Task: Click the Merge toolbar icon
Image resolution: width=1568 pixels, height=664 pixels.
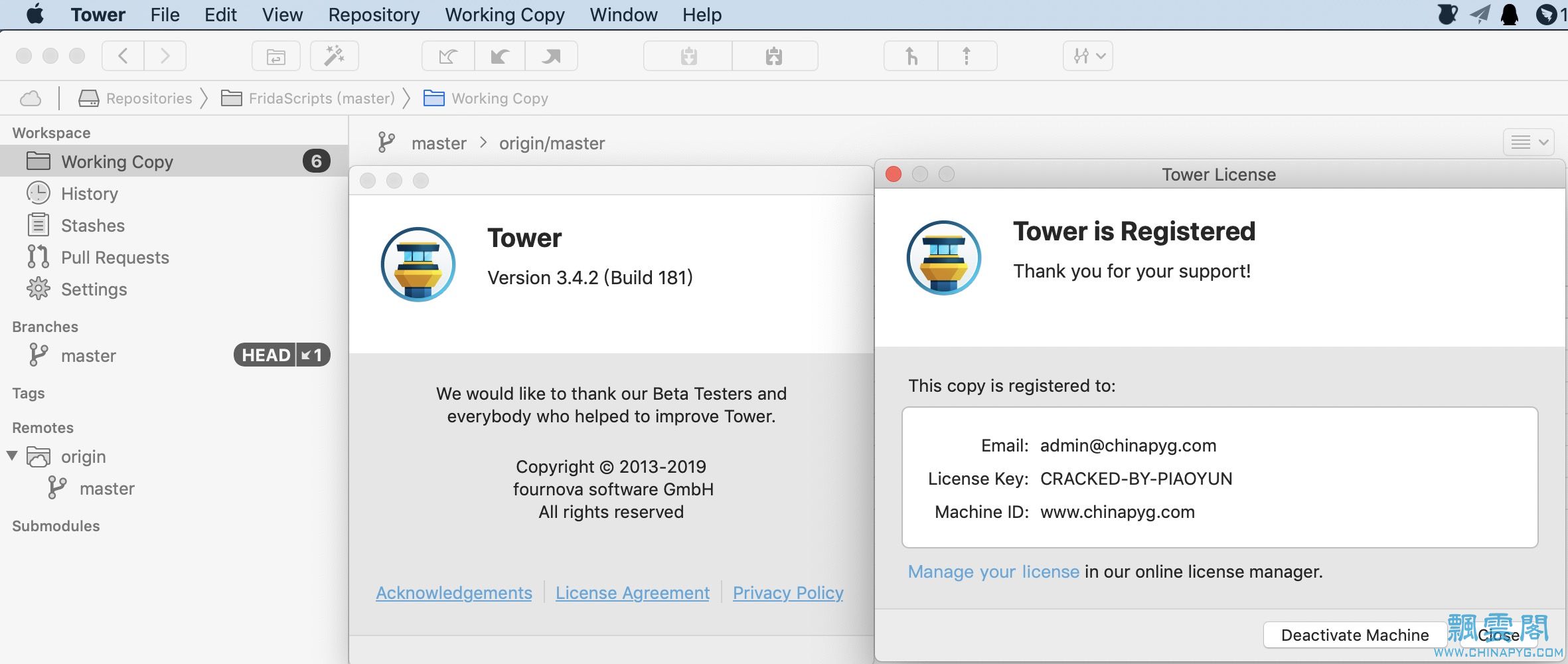Action: [x=911, y=56]
